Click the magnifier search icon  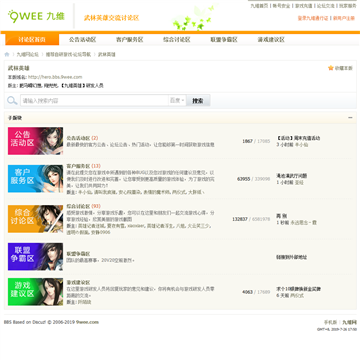[x=12, y=100]
